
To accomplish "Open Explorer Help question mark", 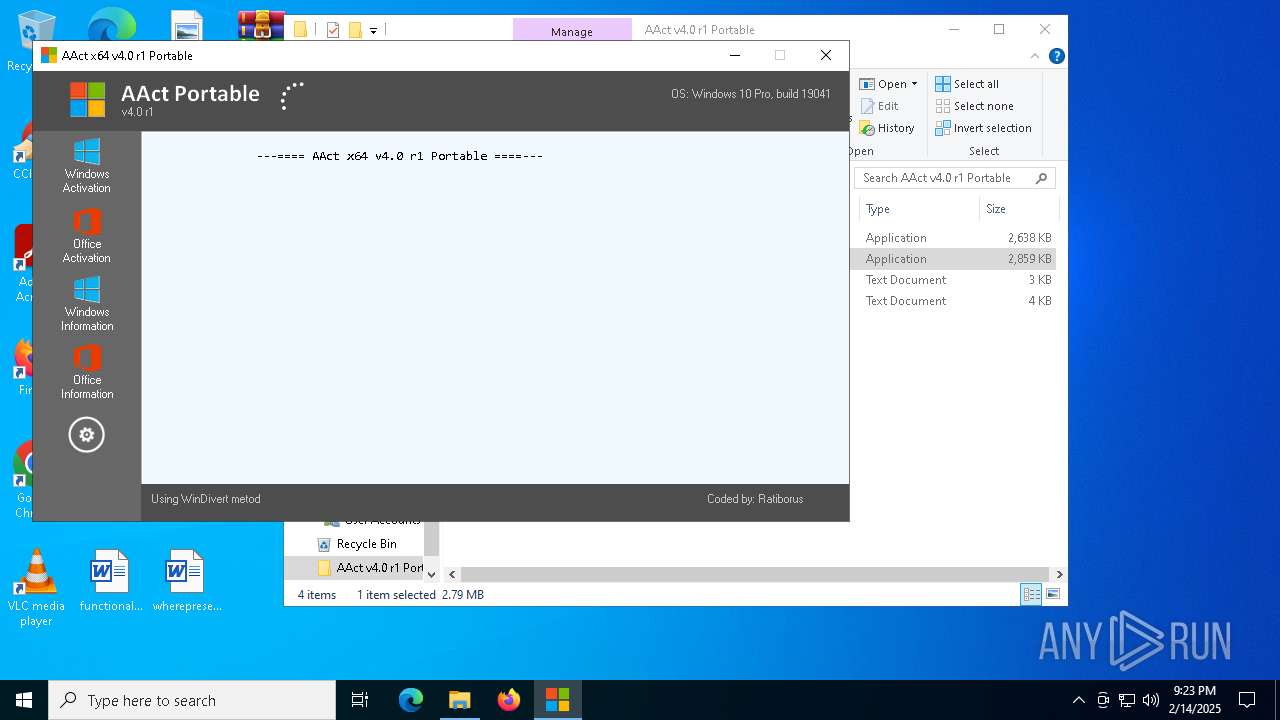I will click(x=1056, y=56).
